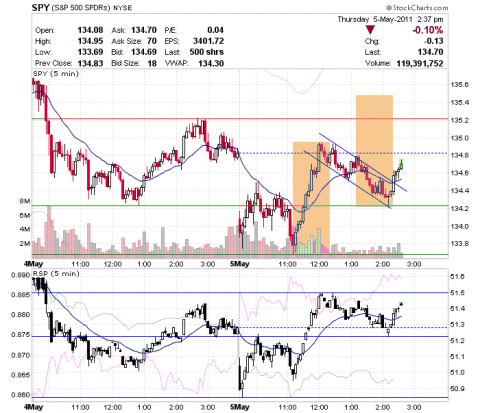
Task: Click the "Prev Close:" label
Action: [x=53, y=63]
